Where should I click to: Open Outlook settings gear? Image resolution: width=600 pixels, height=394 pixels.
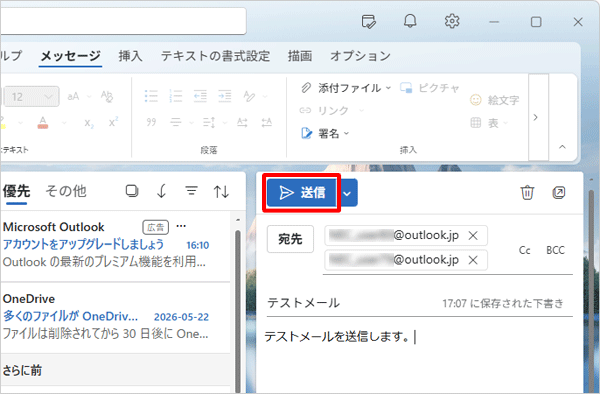452,21
